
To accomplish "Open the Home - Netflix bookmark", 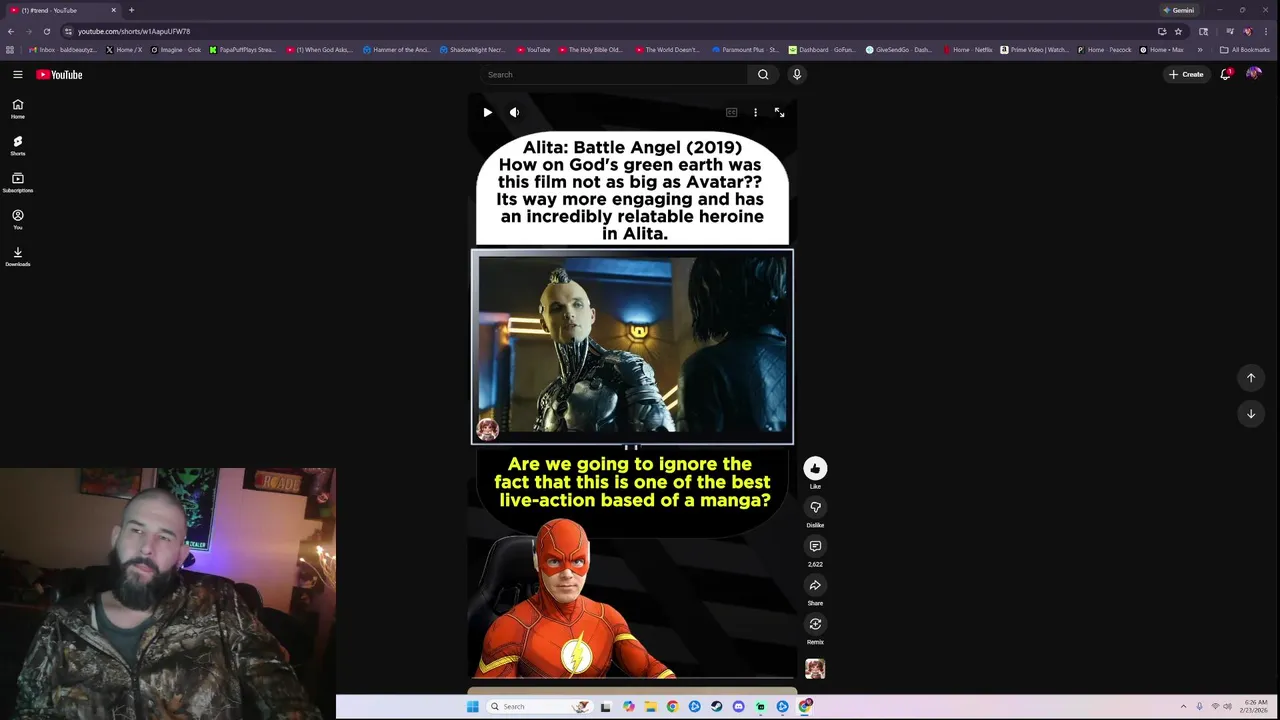I will (968, 50).
